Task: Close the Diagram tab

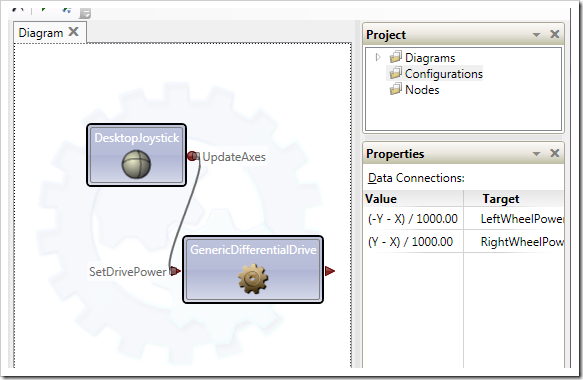Action: (74, 32)
